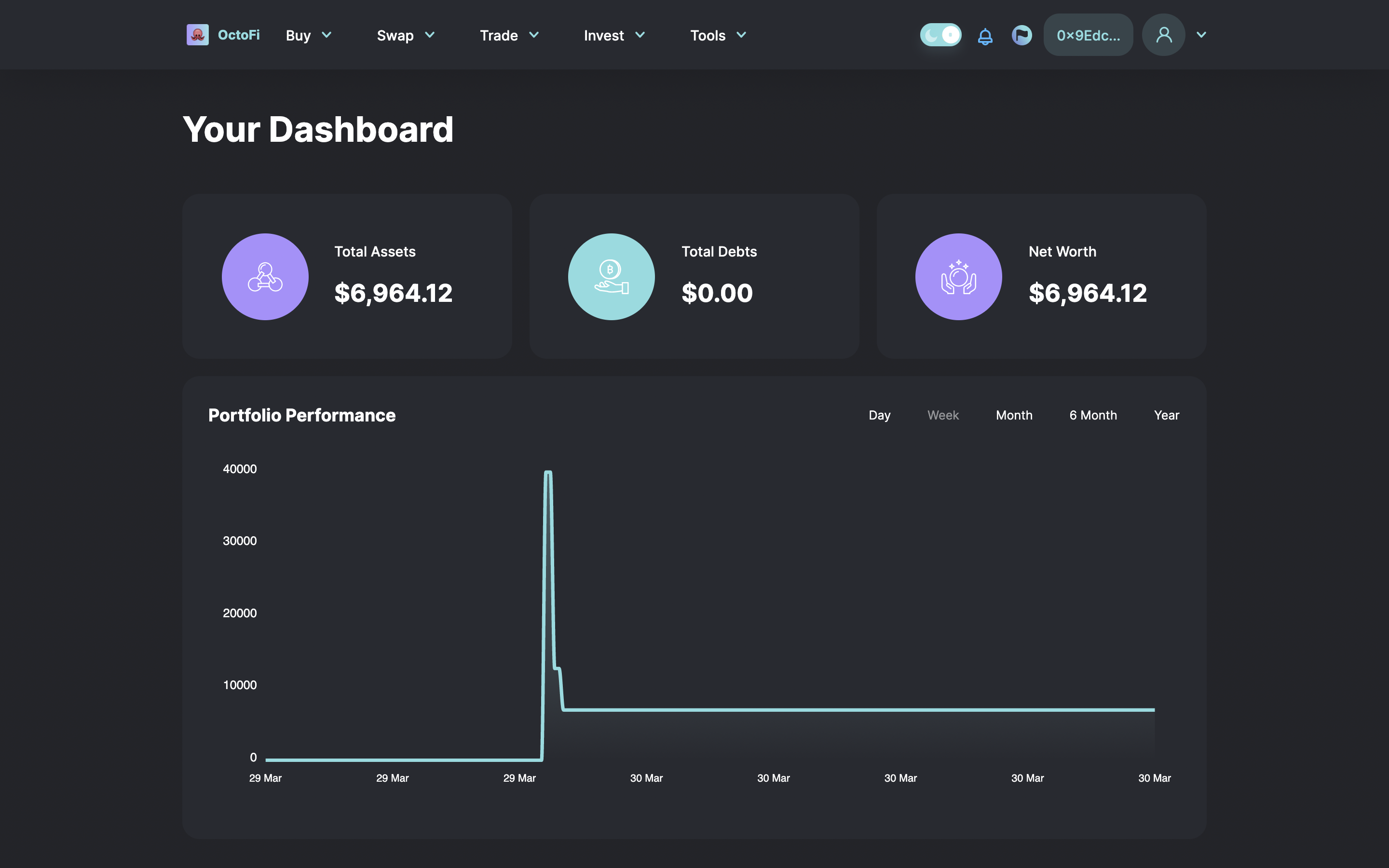Click the OctoFi octopus logo icon
The image size is (1389, 868).
[197, 35]
